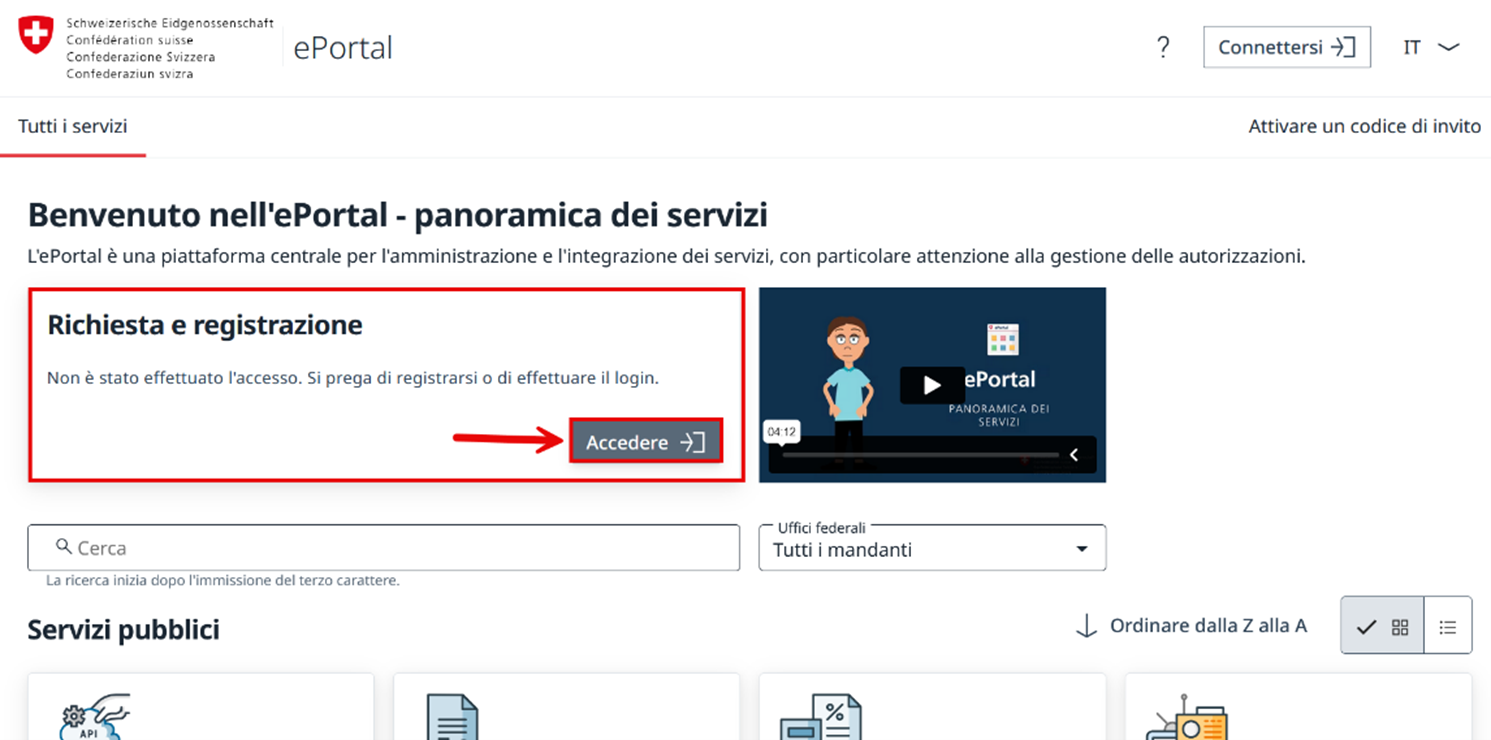Image resolution: width=1491 pixels, height=740 pixels.
Task: Switch to list view of services
Action: [x=1447, y=627]
